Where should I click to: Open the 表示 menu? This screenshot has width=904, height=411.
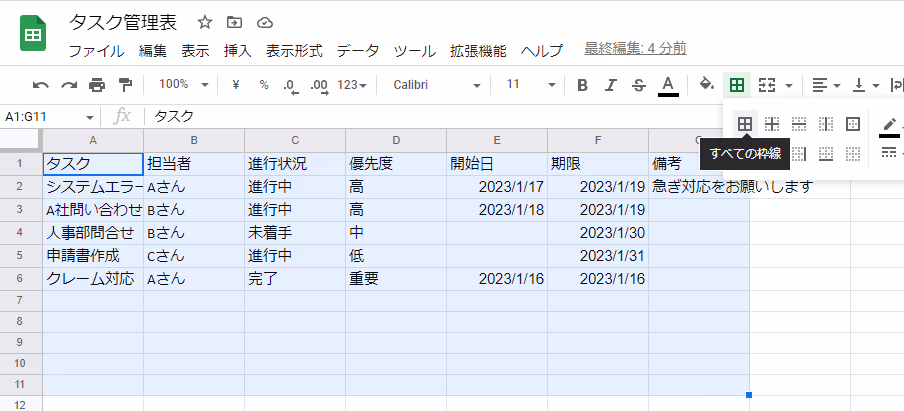[x=195, y=51]
